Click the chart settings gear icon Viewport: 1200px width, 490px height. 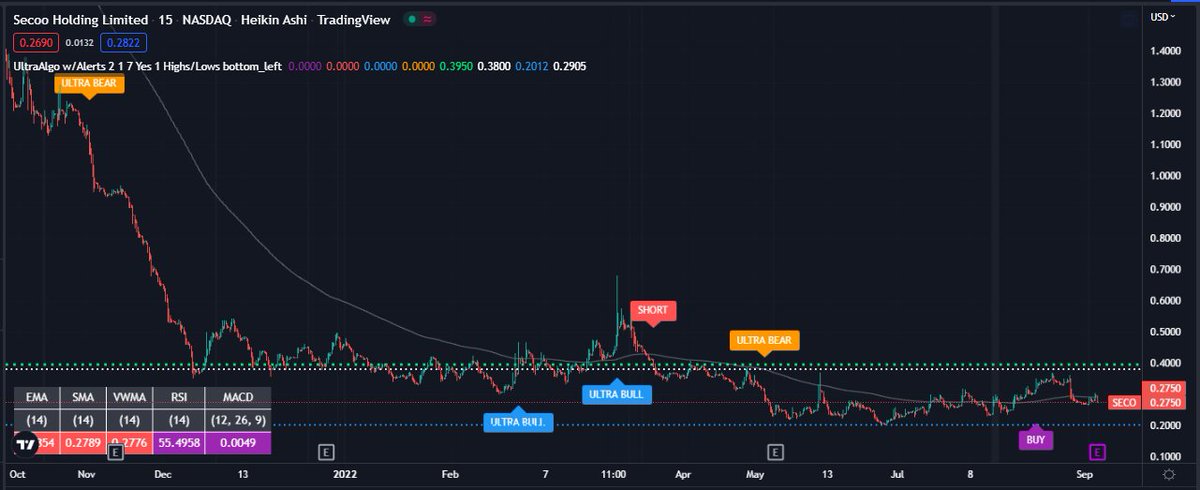click(1167, 475)
